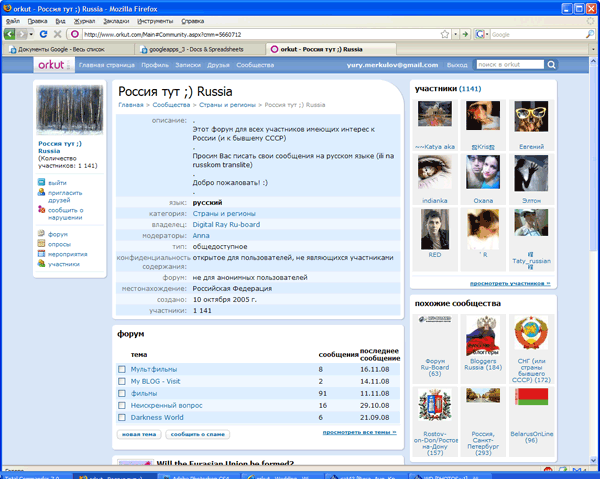
Task: Open the Правка menu
Action: pos(38,21)
